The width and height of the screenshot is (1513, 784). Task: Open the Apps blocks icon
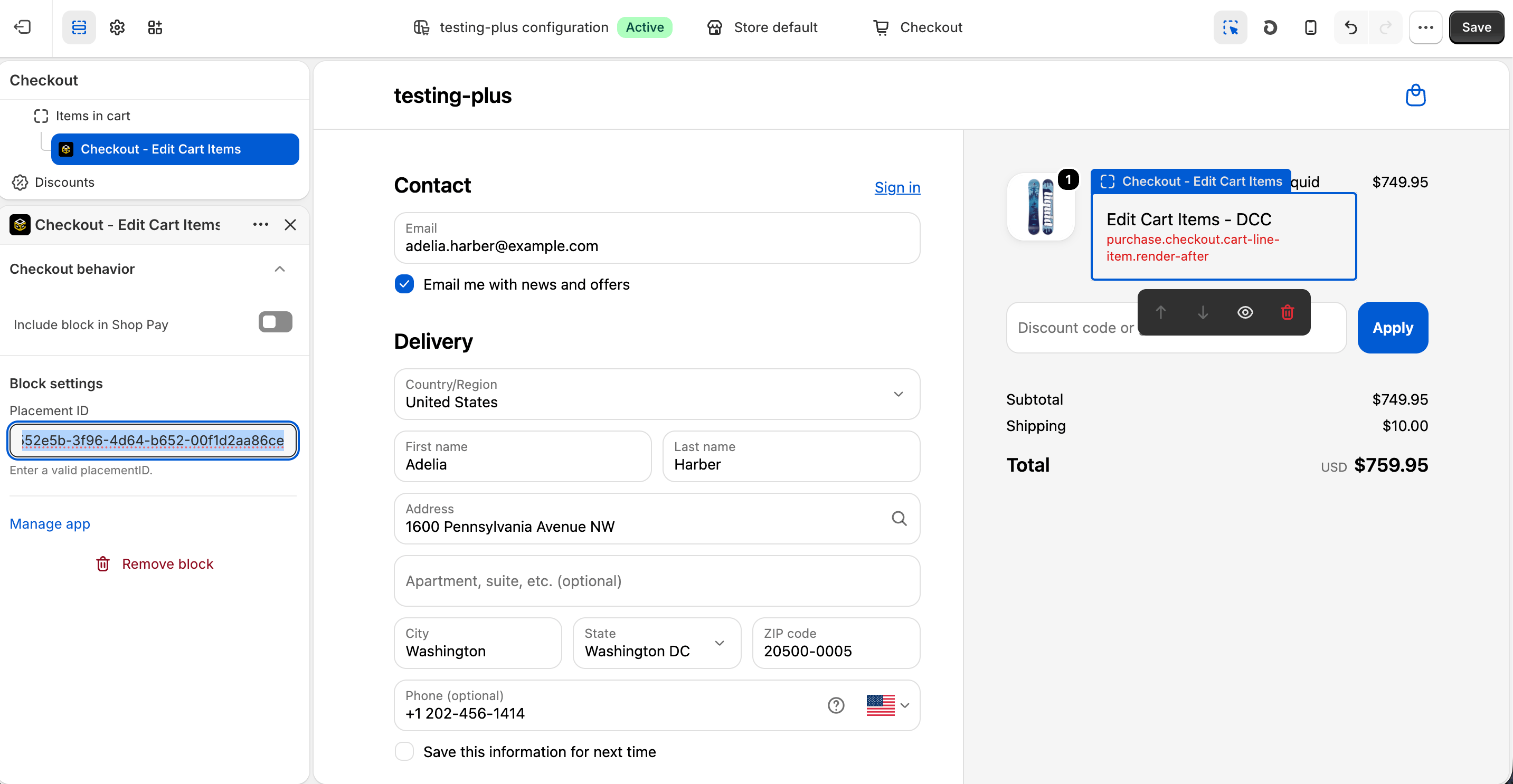pyautogui.click(x=155, y=27)
